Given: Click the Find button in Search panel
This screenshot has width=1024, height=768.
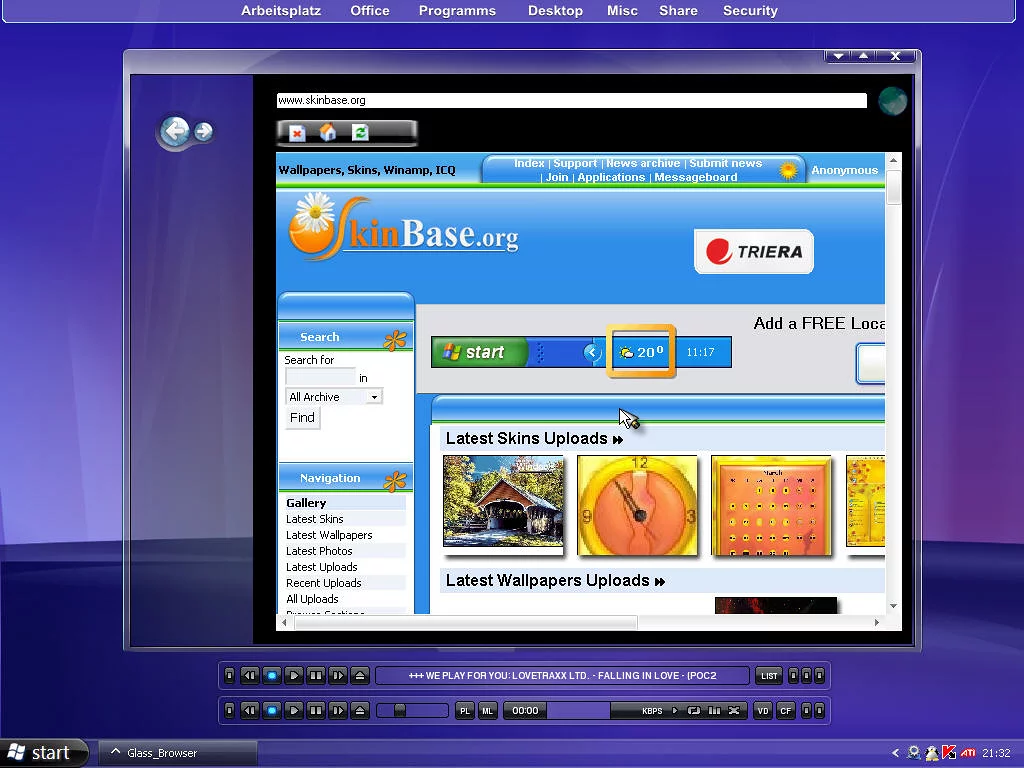Looking at the screenshot, I should tap(302, 418).
